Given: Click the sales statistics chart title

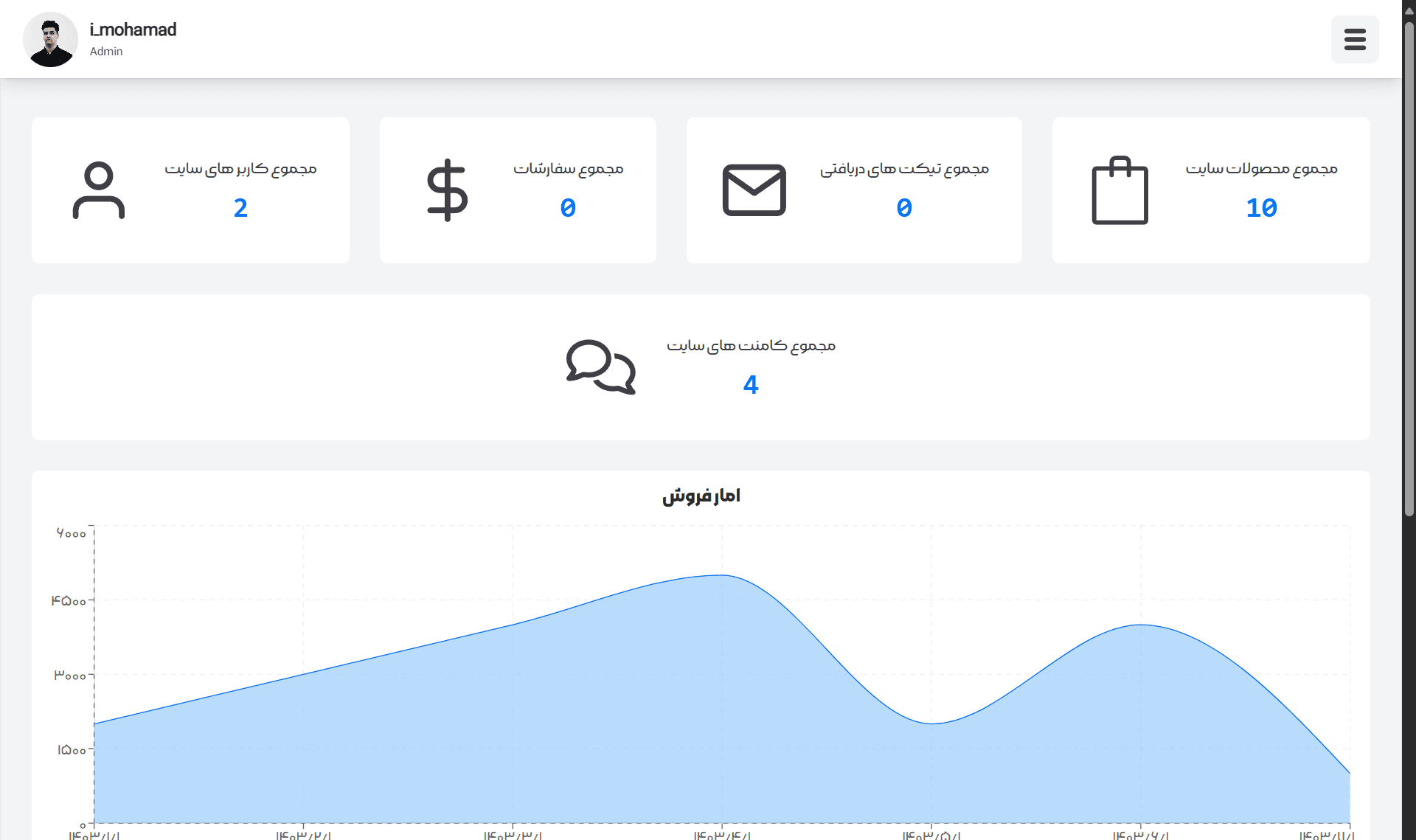Looking at the screenshot, I should coord(701,496).
